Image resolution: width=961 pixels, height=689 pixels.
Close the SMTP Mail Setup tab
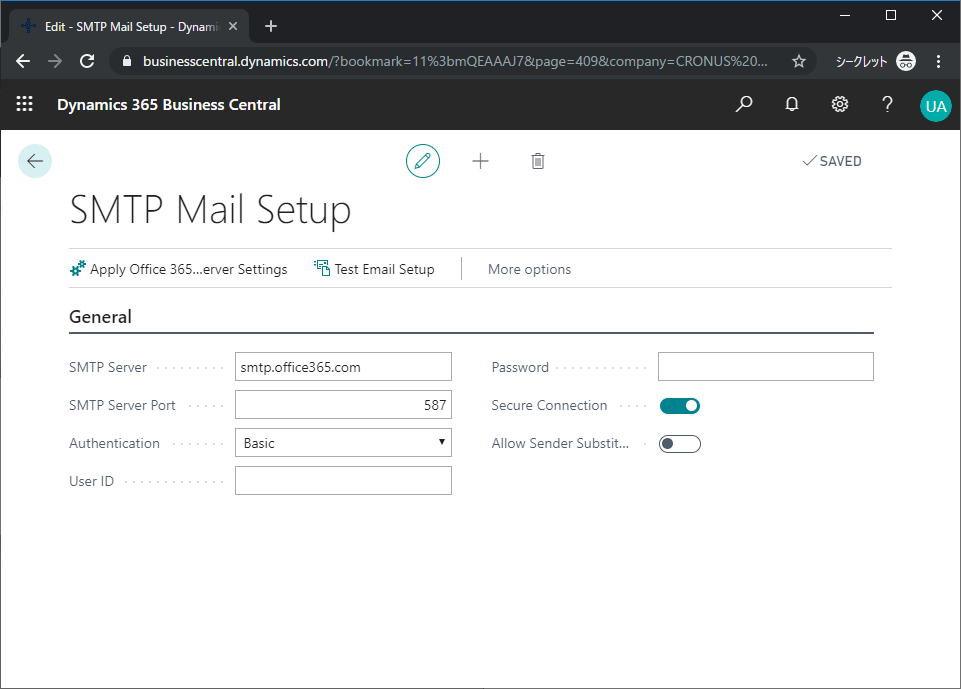[233, 26]
